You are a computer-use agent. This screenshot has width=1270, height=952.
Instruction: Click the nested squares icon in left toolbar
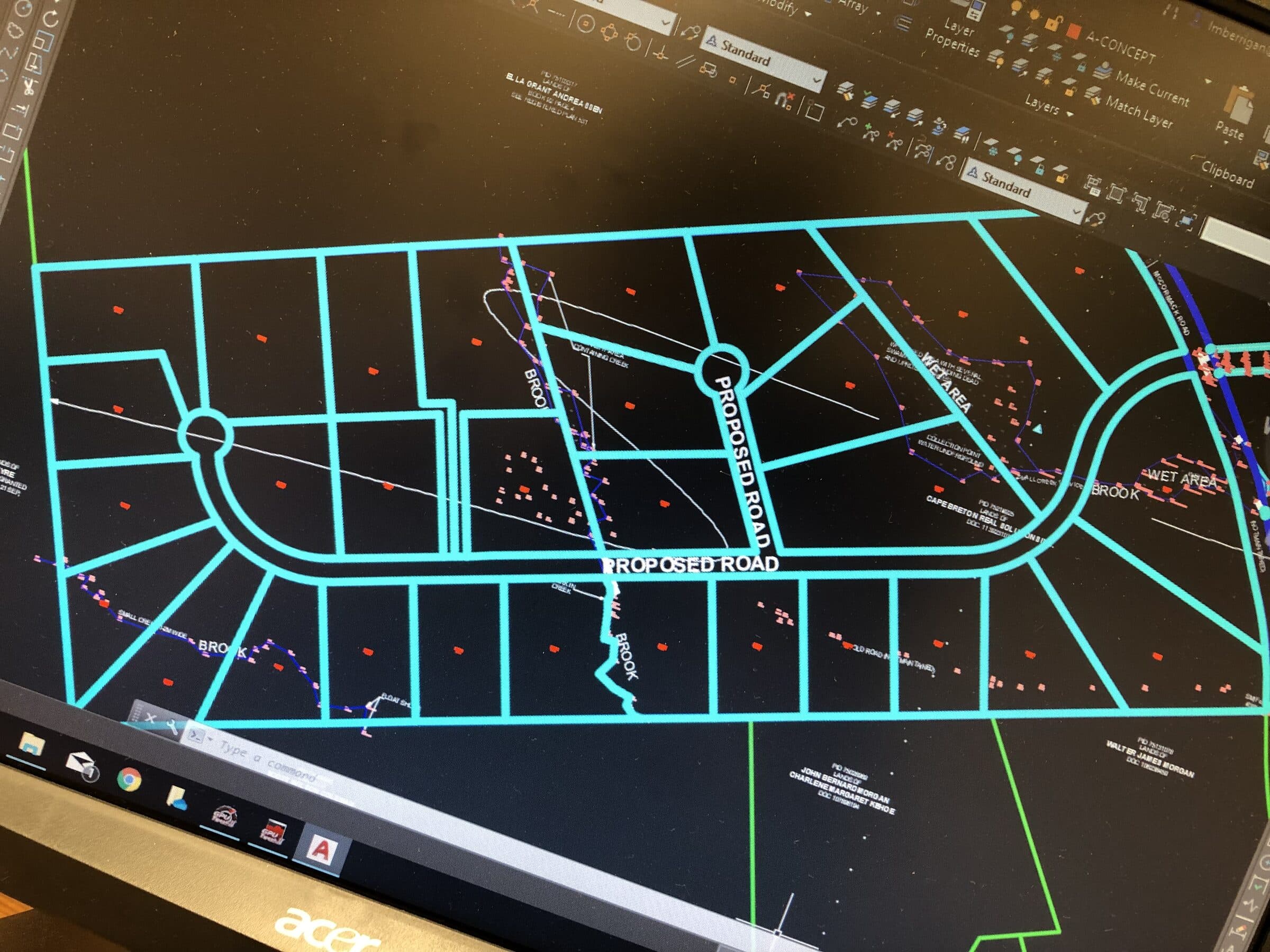click(x=43, y=41)
